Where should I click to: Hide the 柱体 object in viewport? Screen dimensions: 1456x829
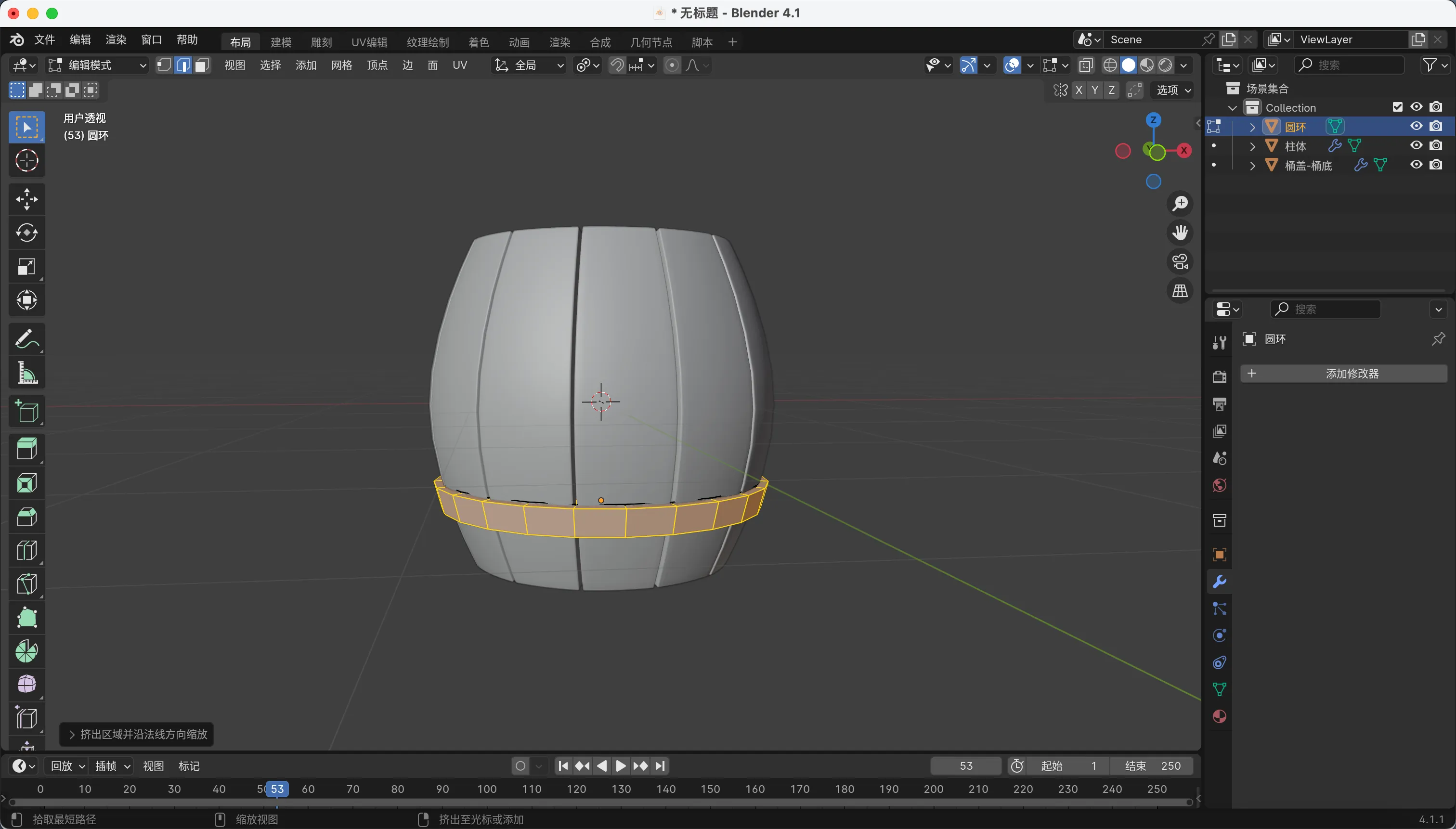(x=1416, y=146)
